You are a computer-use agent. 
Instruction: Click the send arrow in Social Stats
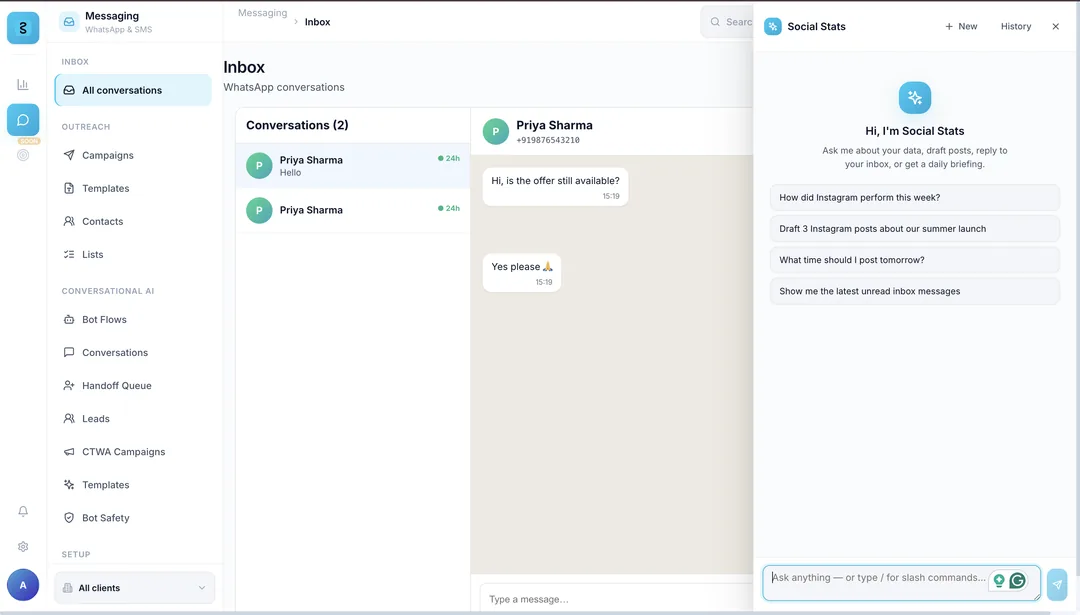1057,585
